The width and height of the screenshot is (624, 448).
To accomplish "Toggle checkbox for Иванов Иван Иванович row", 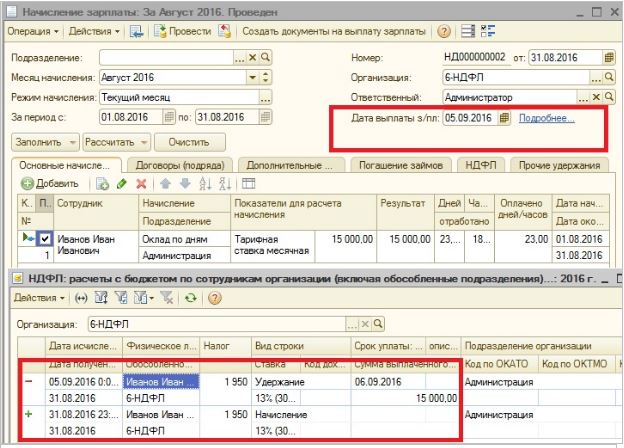I will 44,239.
